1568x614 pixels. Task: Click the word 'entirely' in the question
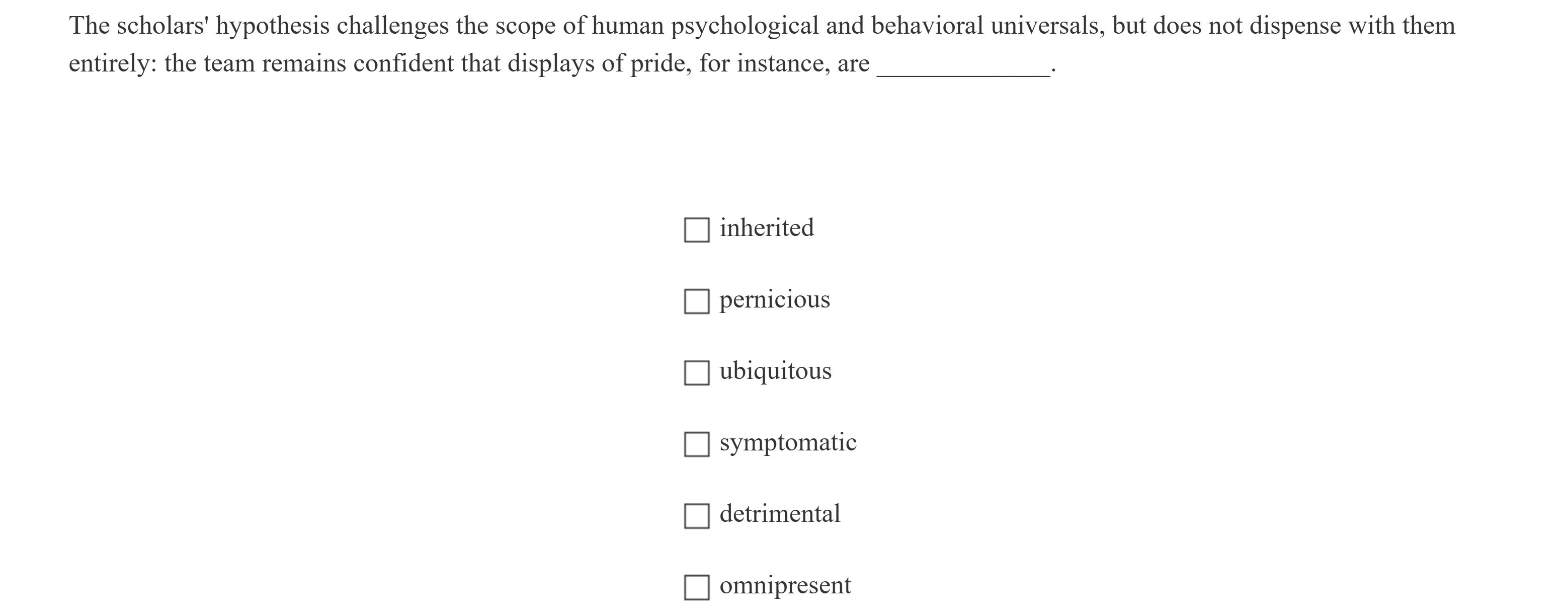tap(112, 64)
